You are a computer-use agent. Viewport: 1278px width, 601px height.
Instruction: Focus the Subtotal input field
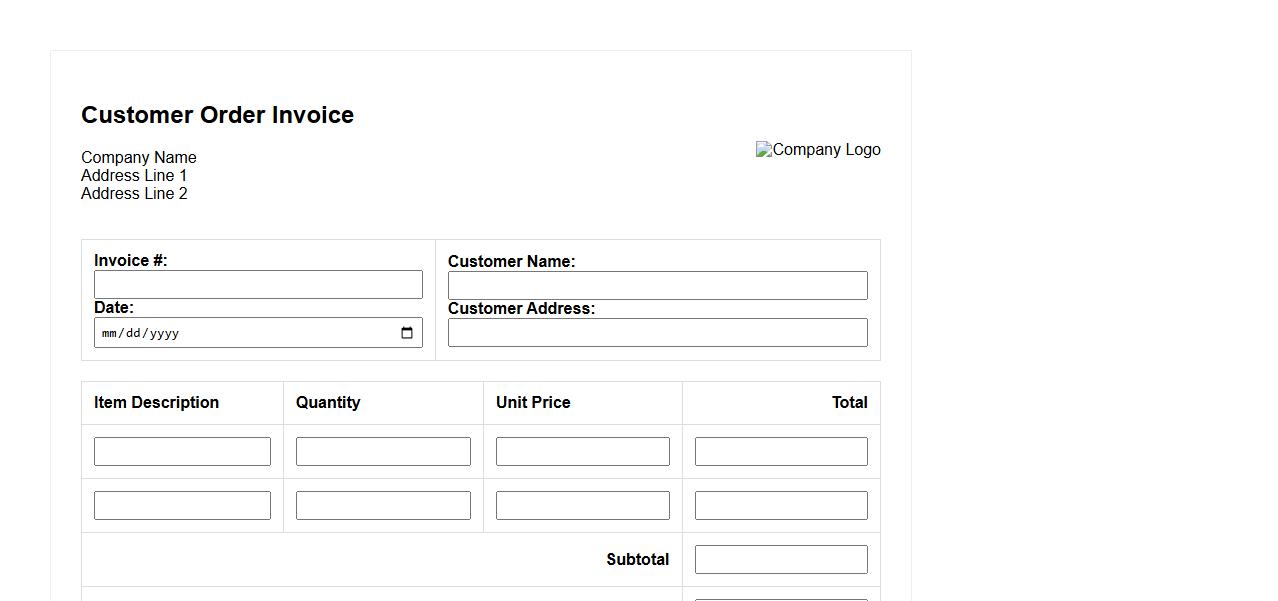[780, 560]
